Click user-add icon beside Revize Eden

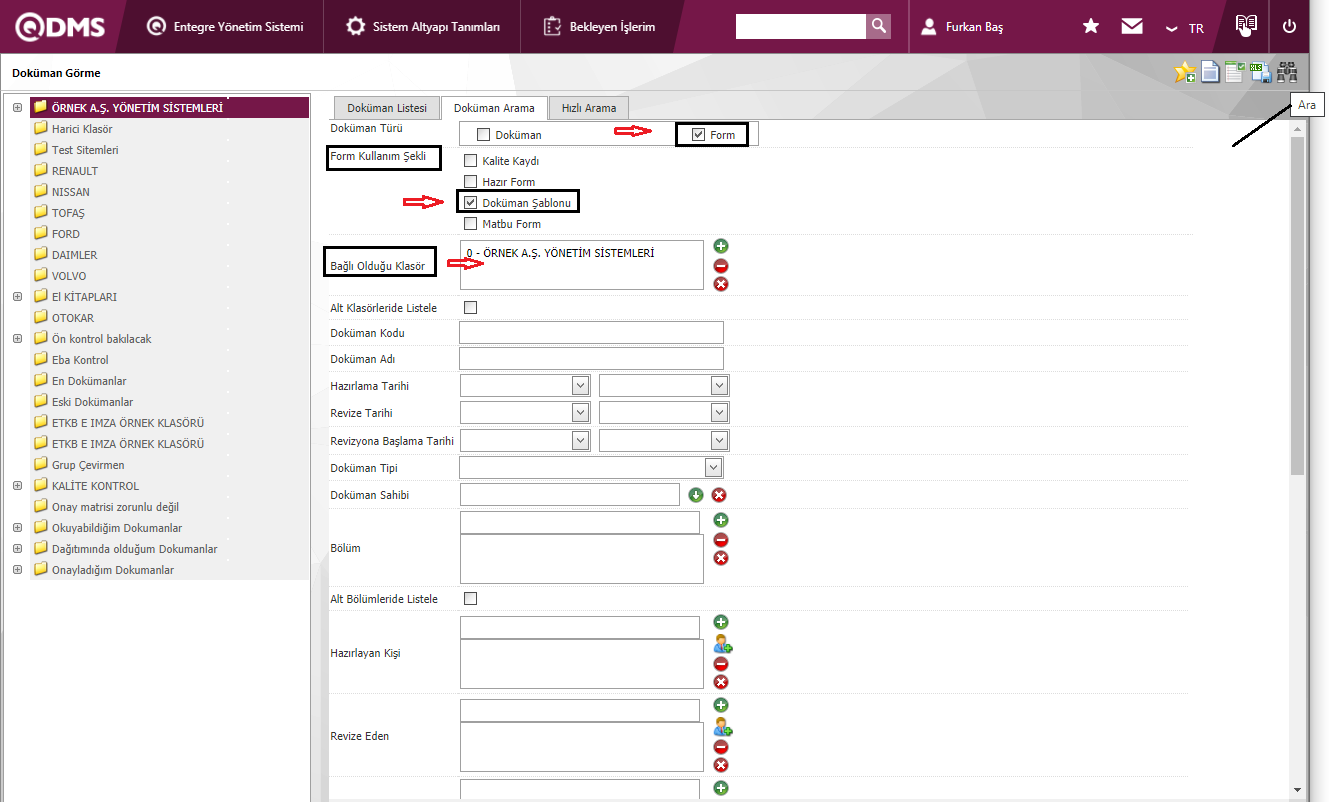(x=723, y=727)
